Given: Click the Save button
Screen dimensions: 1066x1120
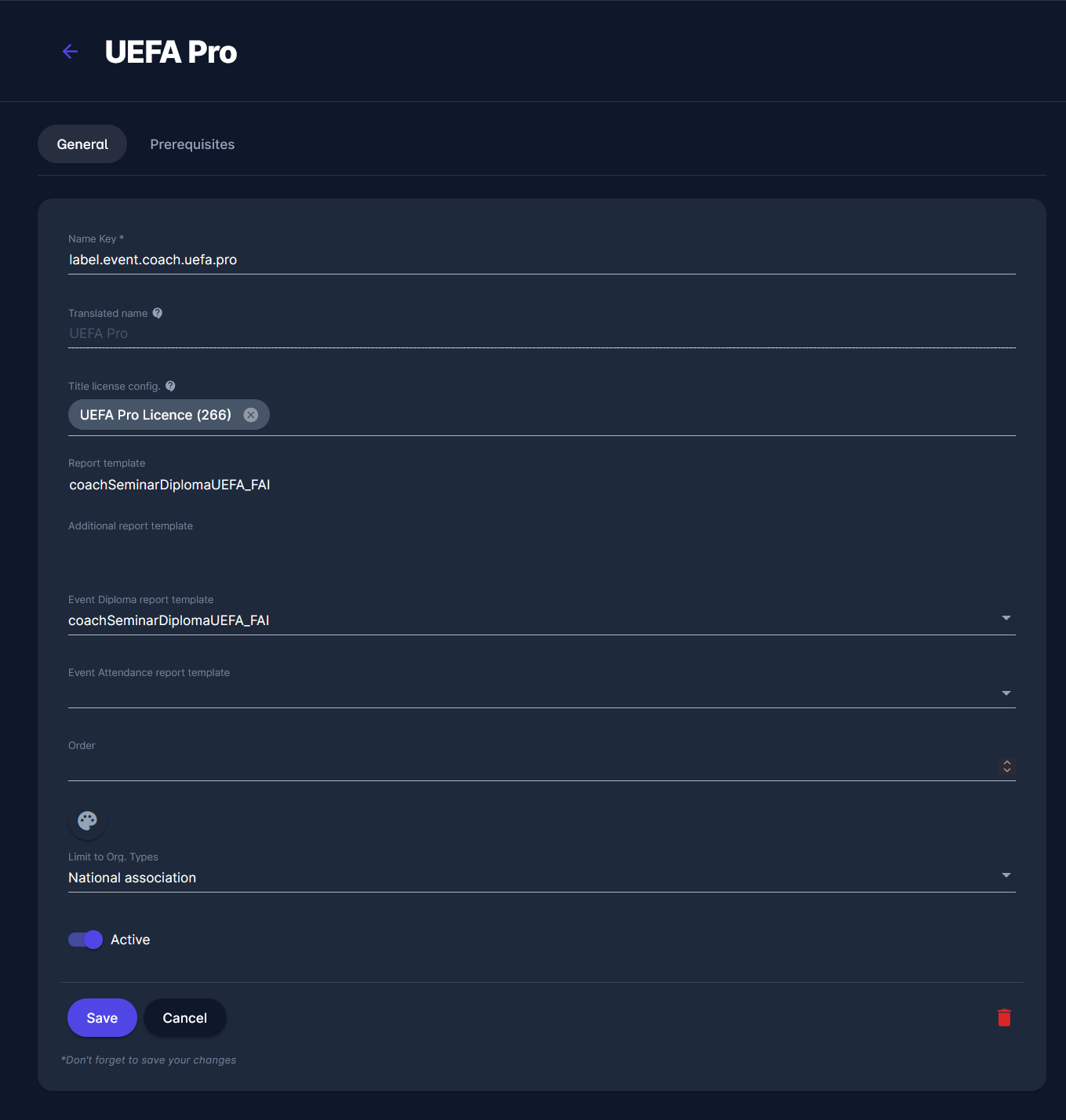Looking at the screenshot, I should 102,1018.
